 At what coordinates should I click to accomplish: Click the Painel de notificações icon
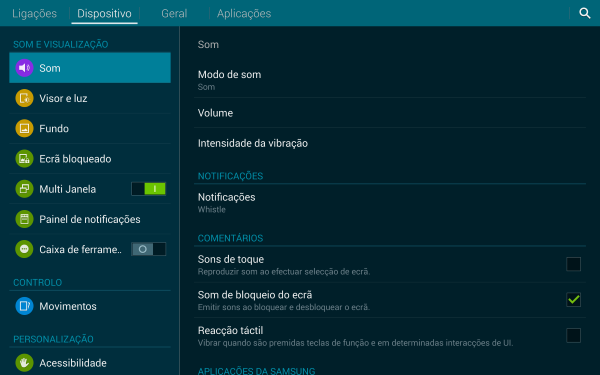tap(24, 219)
